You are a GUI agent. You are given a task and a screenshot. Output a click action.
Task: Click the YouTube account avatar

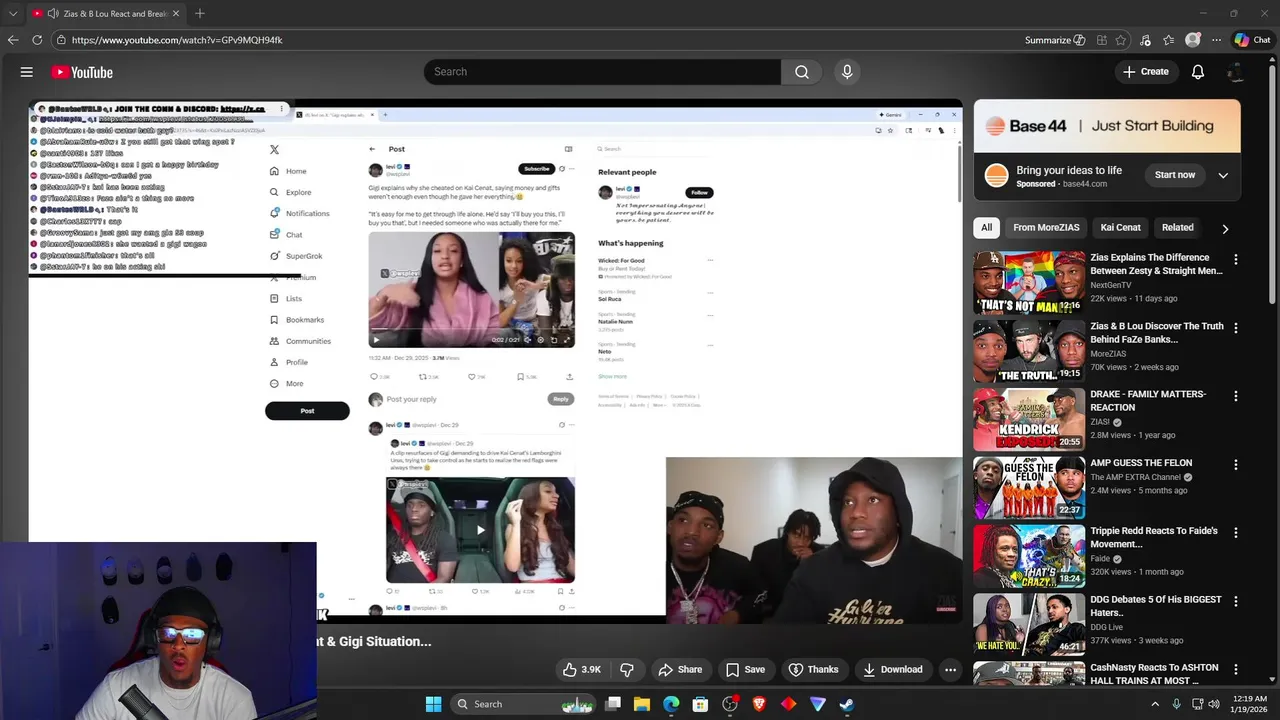pyautogui.click(x=1236, y=72)
